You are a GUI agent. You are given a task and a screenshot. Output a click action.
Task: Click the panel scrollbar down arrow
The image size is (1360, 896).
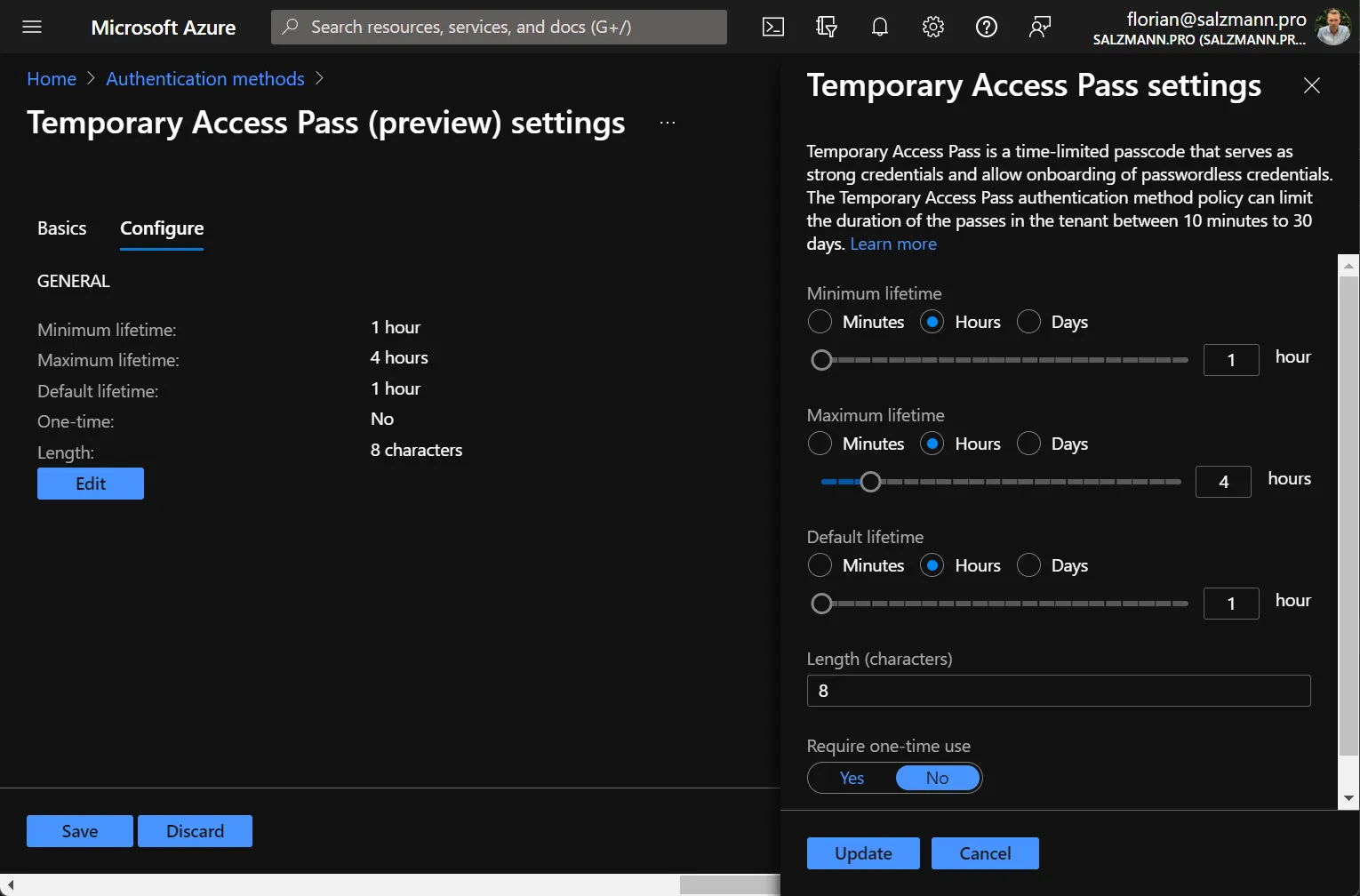1349,798
